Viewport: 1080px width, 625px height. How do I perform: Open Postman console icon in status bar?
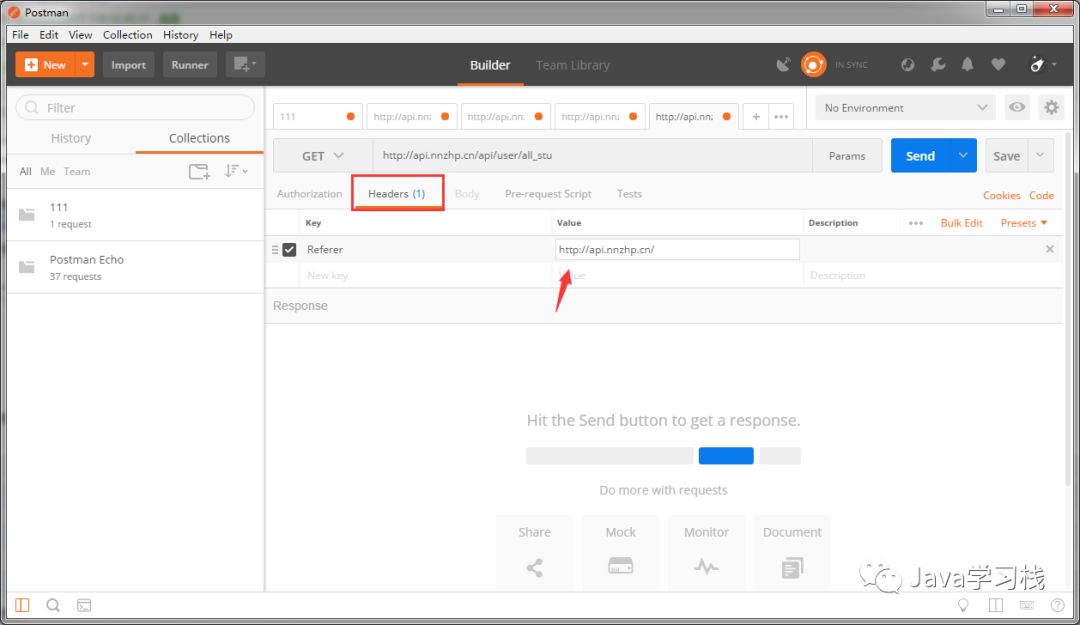pyautogui.click(x=84, y=605)
